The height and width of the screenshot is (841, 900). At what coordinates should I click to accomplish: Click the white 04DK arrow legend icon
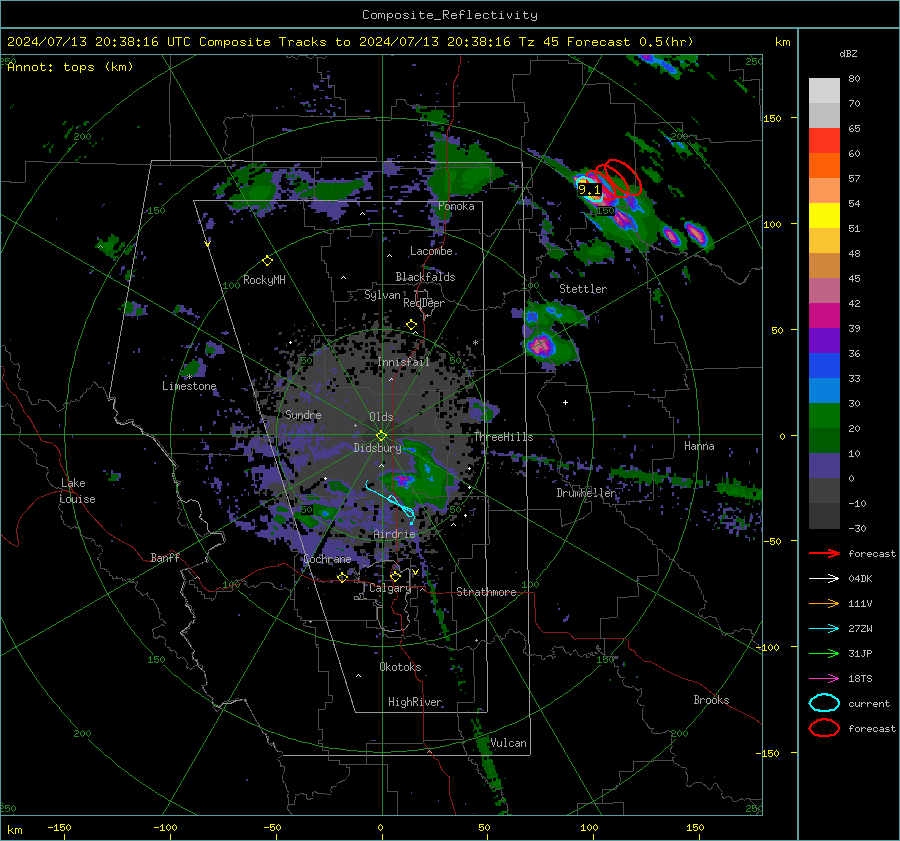tap(824, 579)
